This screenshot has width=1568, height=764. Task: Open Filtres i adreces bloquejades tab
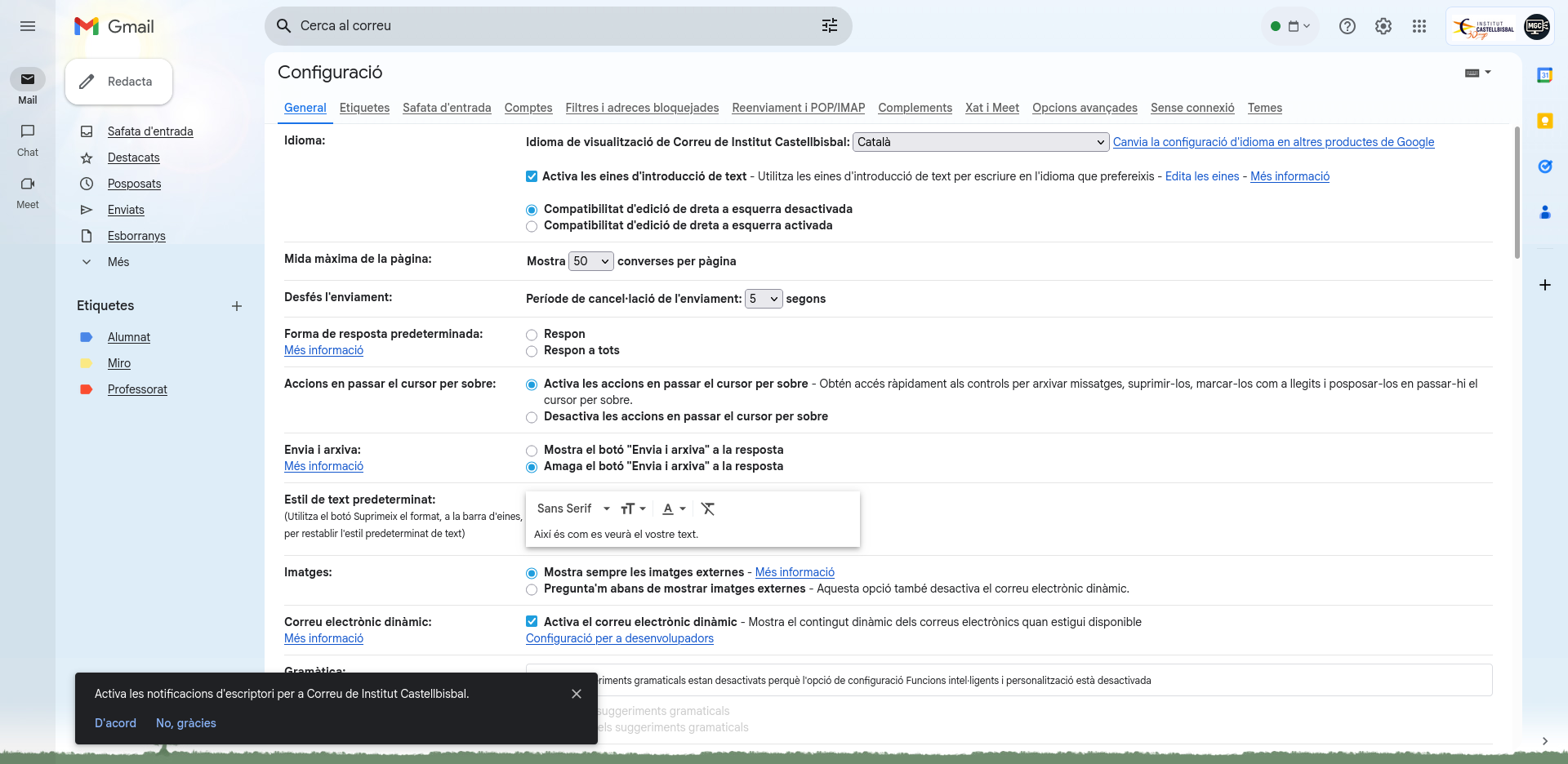point(642,108)
